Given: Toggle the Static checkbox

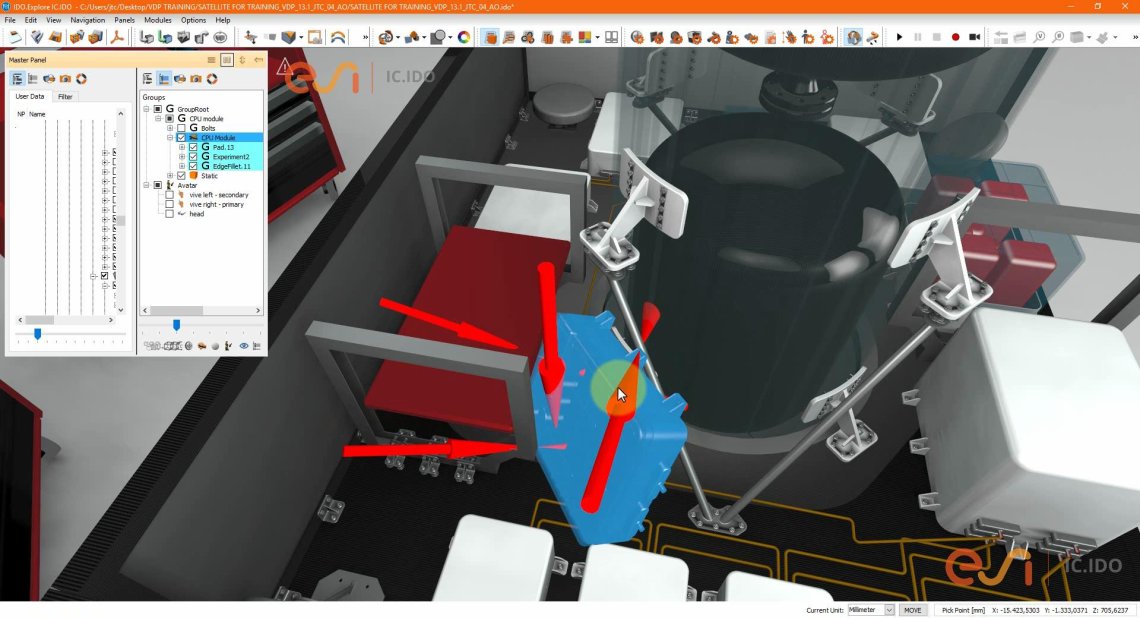Looking at the screenshot, I should click(181, 175).
